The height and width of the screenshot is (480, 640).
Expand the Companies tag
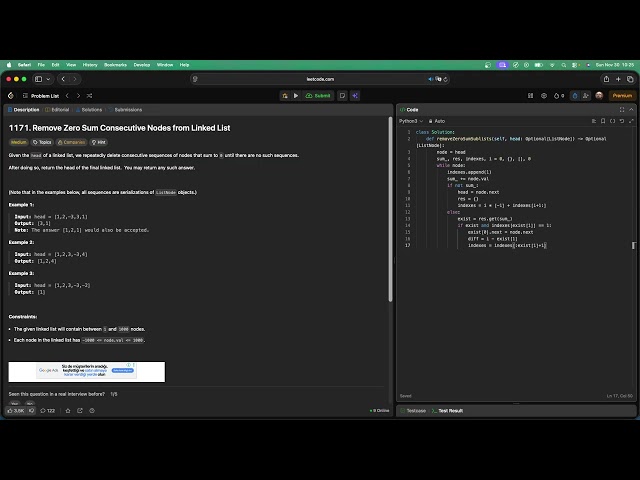coord(71,142)
